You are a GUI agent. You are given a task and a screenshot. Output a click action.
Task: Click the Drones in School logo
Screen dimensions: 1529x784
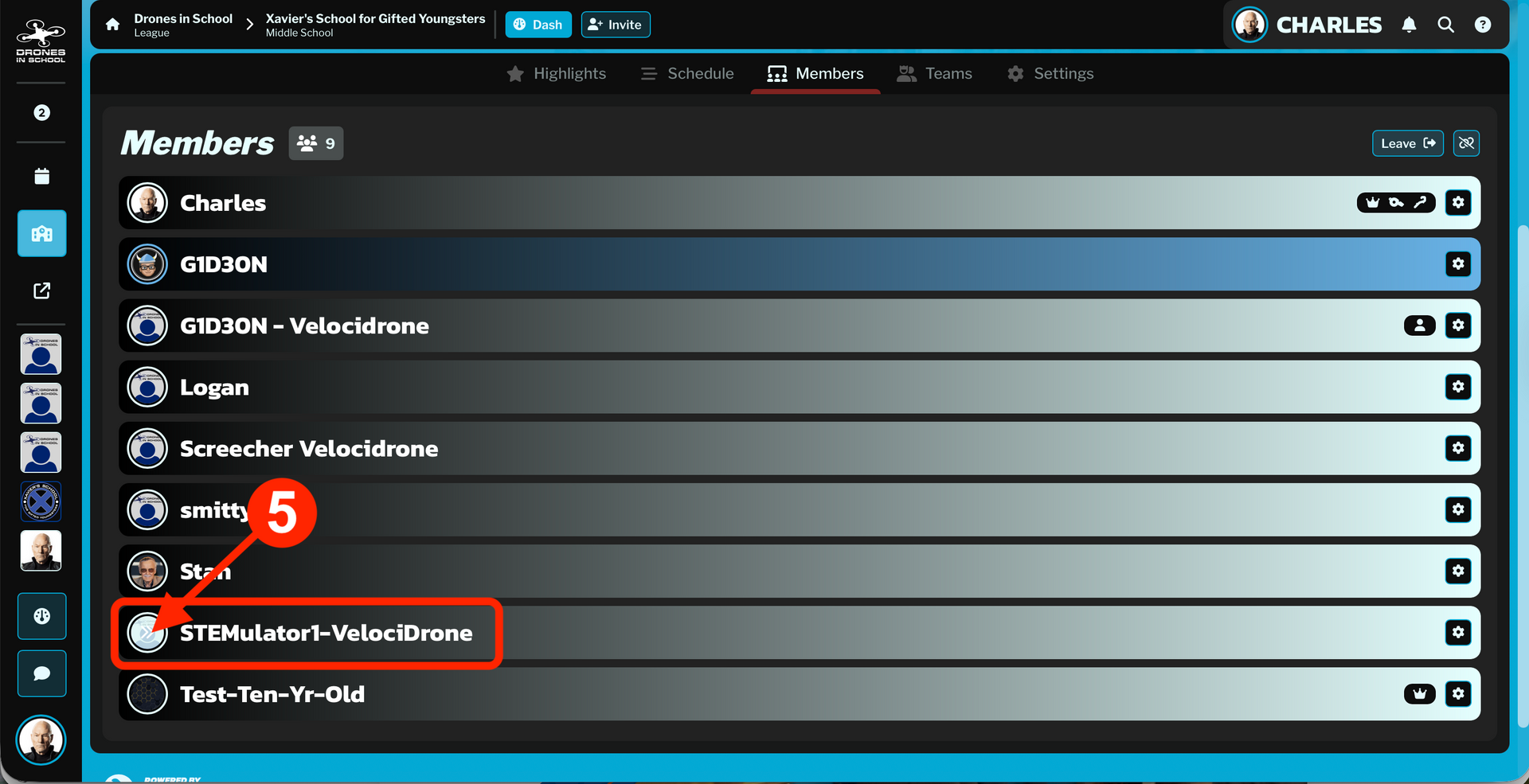[x=41, y=41]
